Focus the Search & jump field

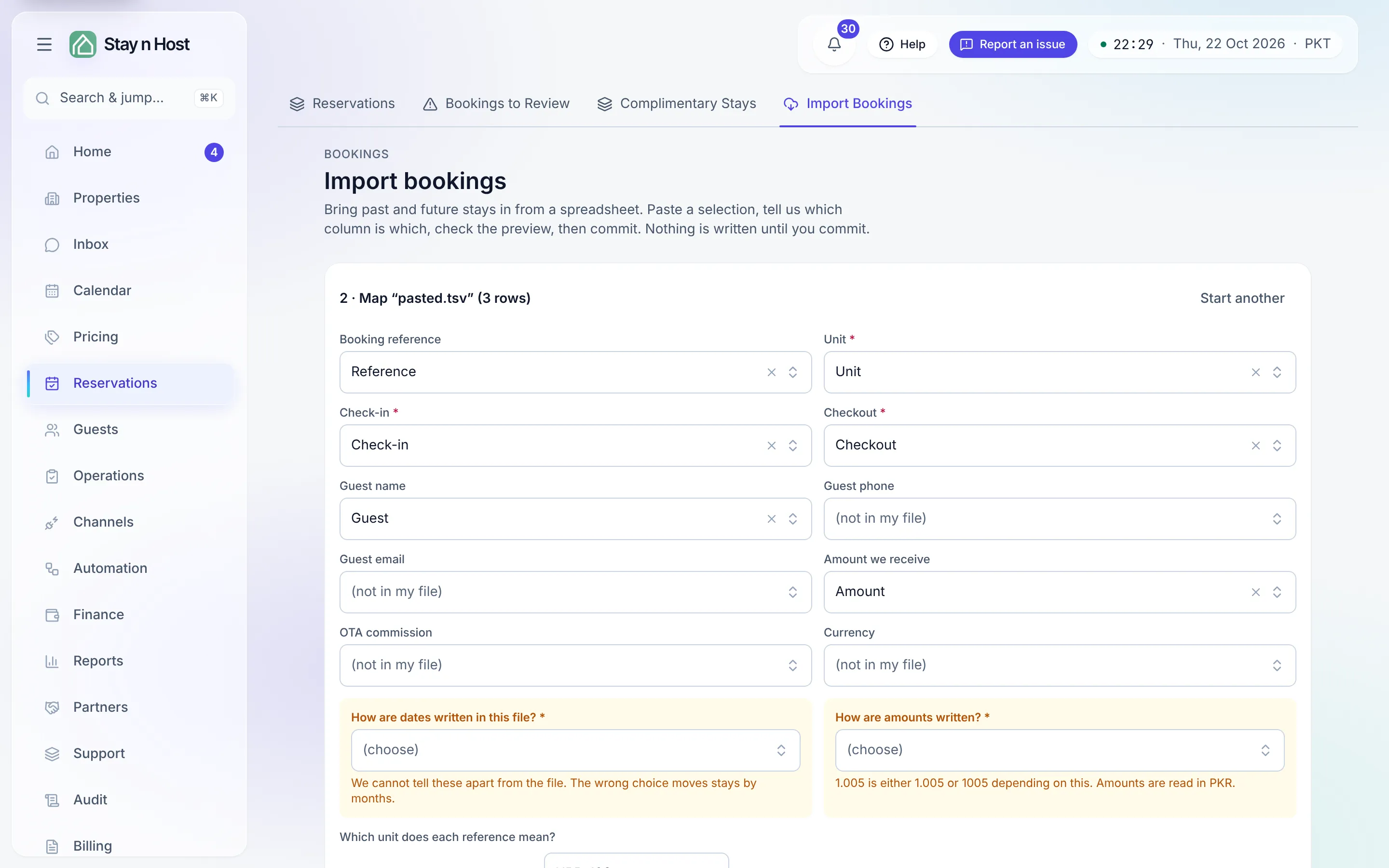coord(129,98)
